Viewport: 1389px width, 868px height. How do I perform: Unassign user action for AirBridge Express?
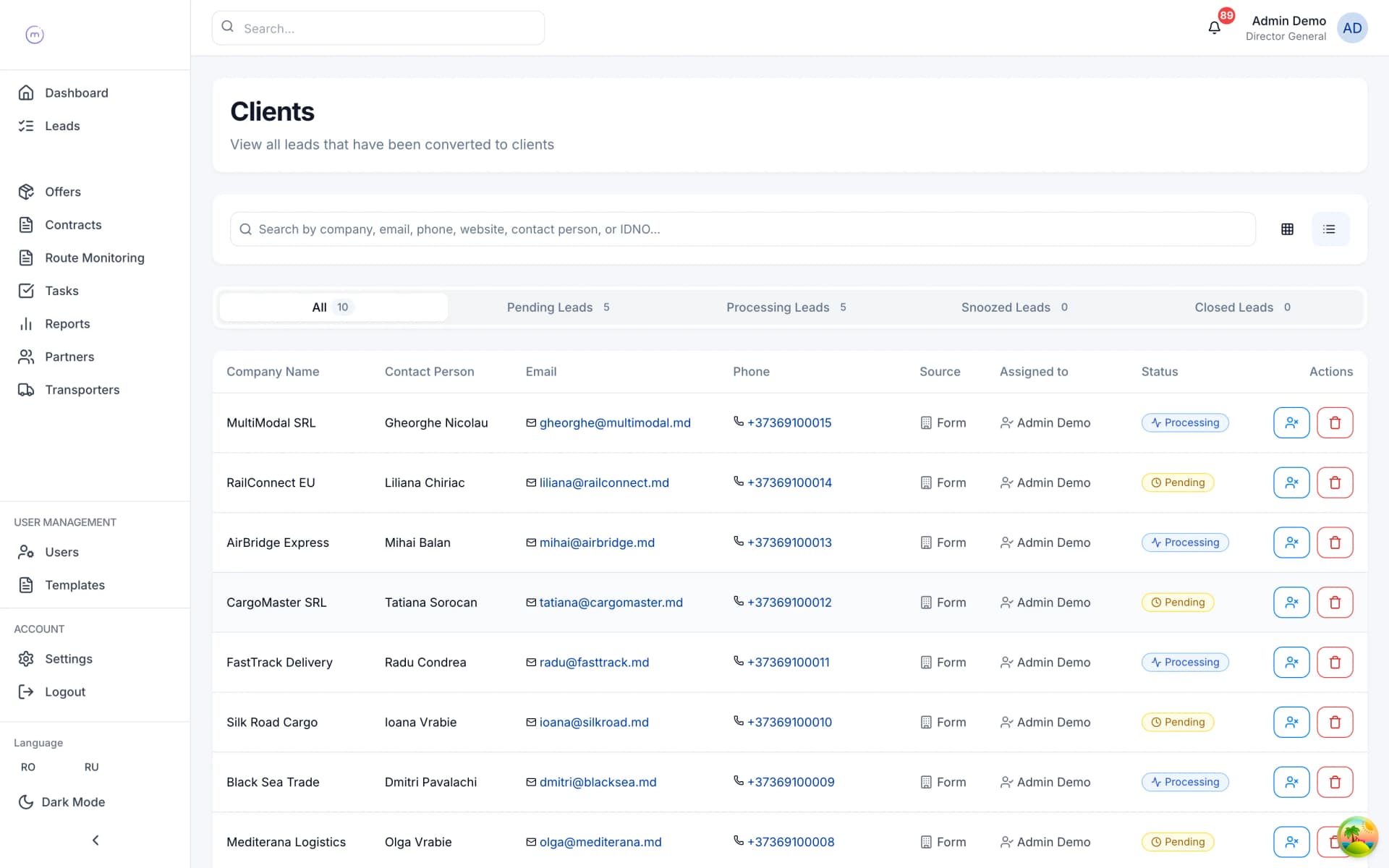[x=1291, y=542]
